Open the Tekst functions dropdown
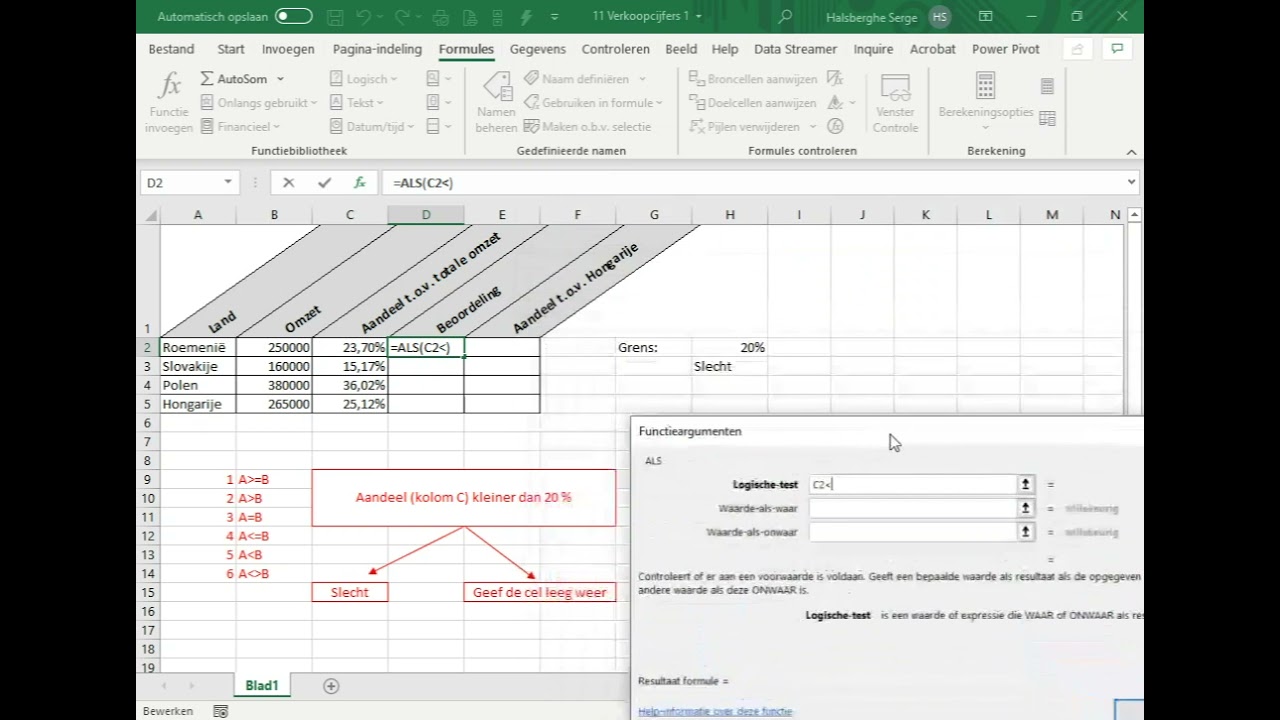Screen dimensions: 1280x720 357,103
